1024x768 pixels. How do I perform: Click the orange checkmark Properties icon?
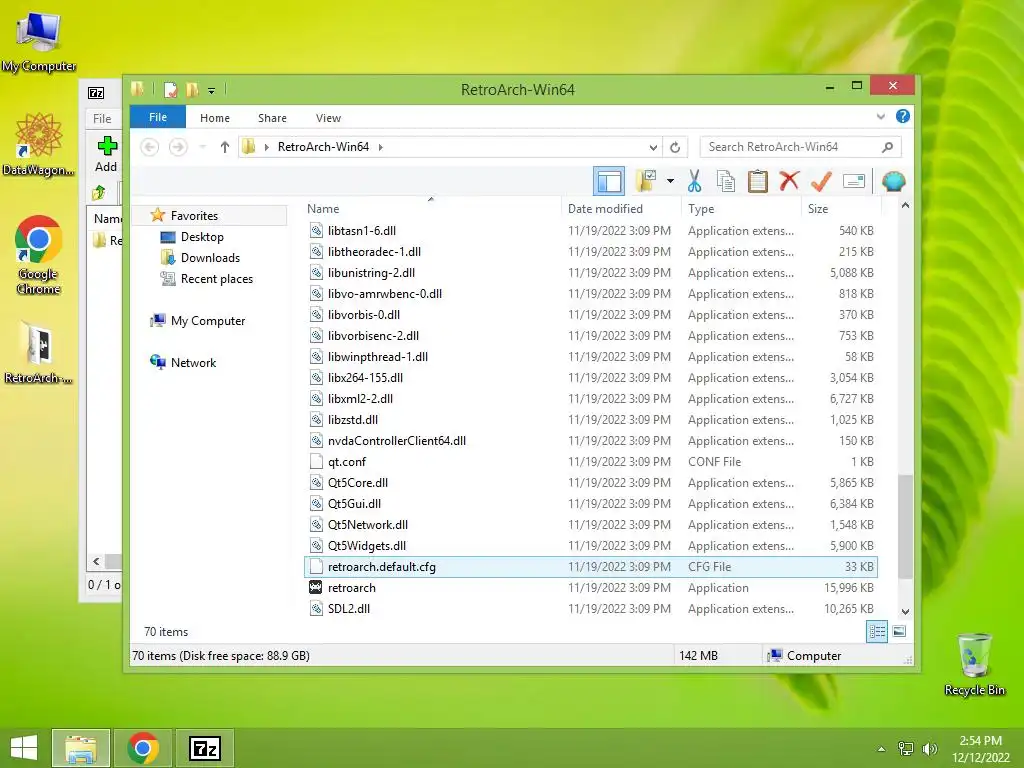click(x=821, y=180)
